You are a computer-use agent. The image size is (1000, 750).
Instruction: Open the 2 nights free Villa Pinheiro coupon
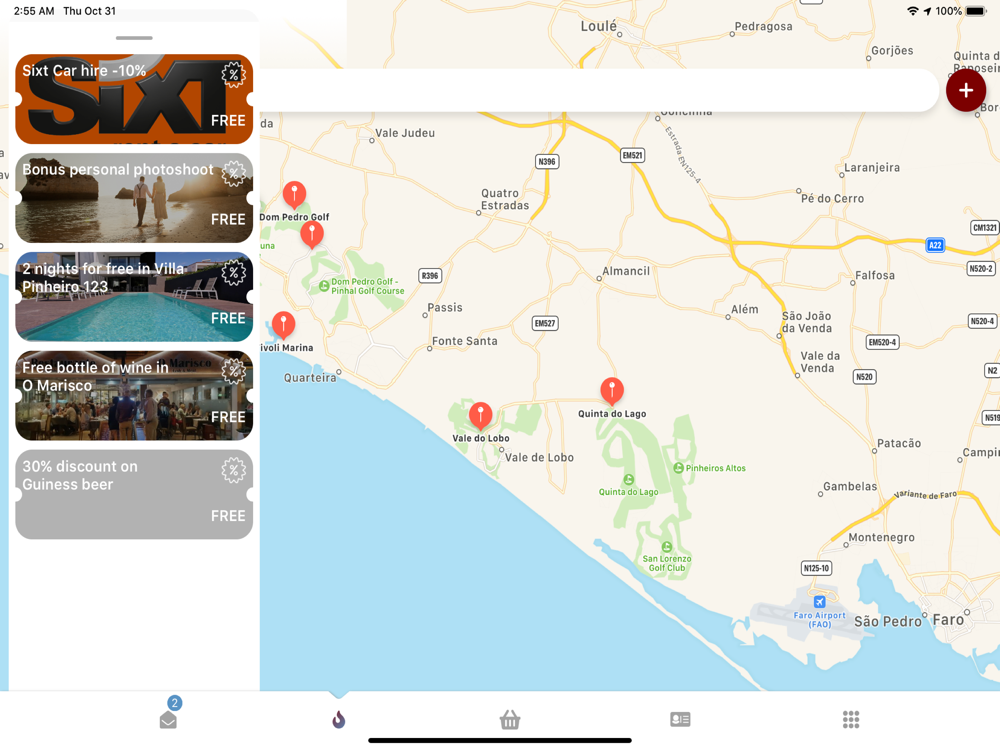click(134, 297)
